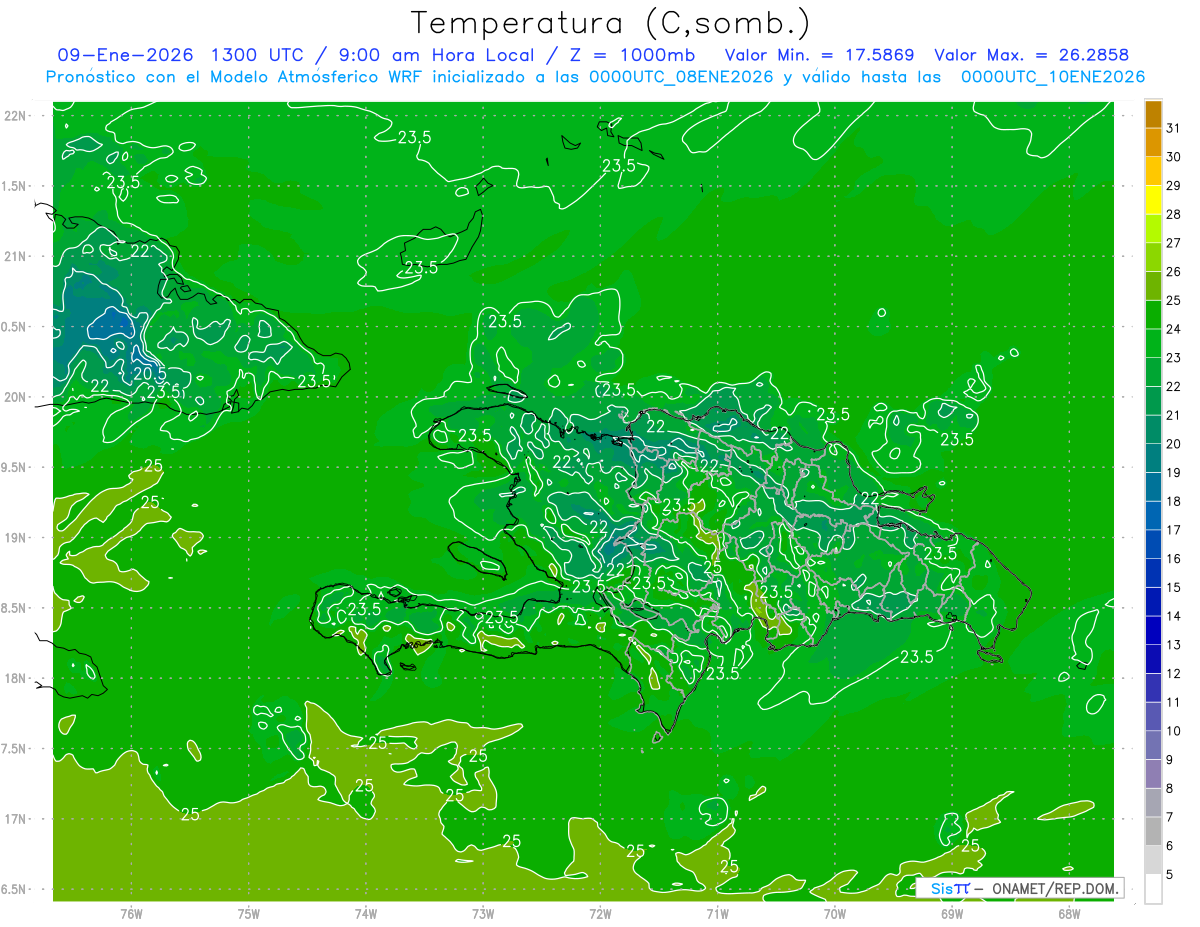1200x927 pixels.
Task: Click colorbar label '30'
Action: click(1174, 157)
